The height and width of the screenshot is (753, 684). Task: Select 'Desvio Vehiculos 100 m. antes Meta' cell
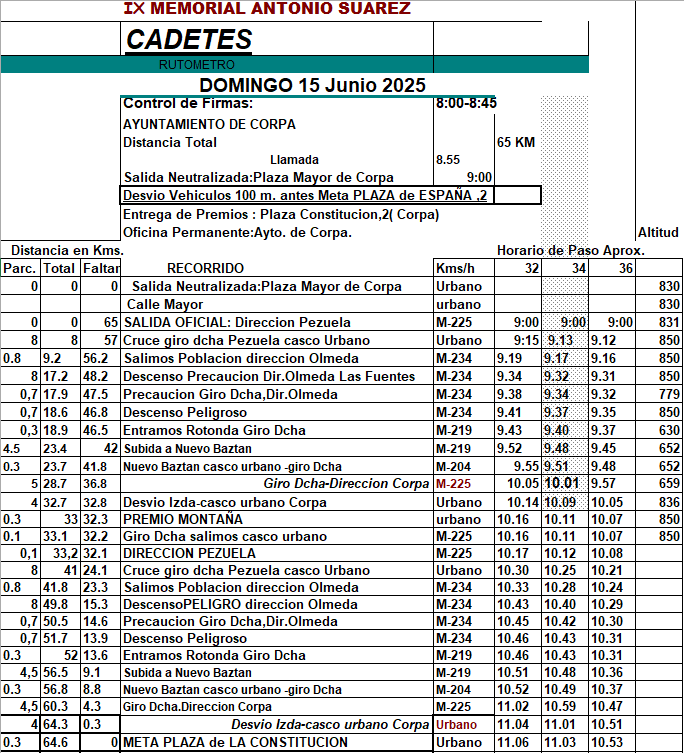tap(305, 195)
